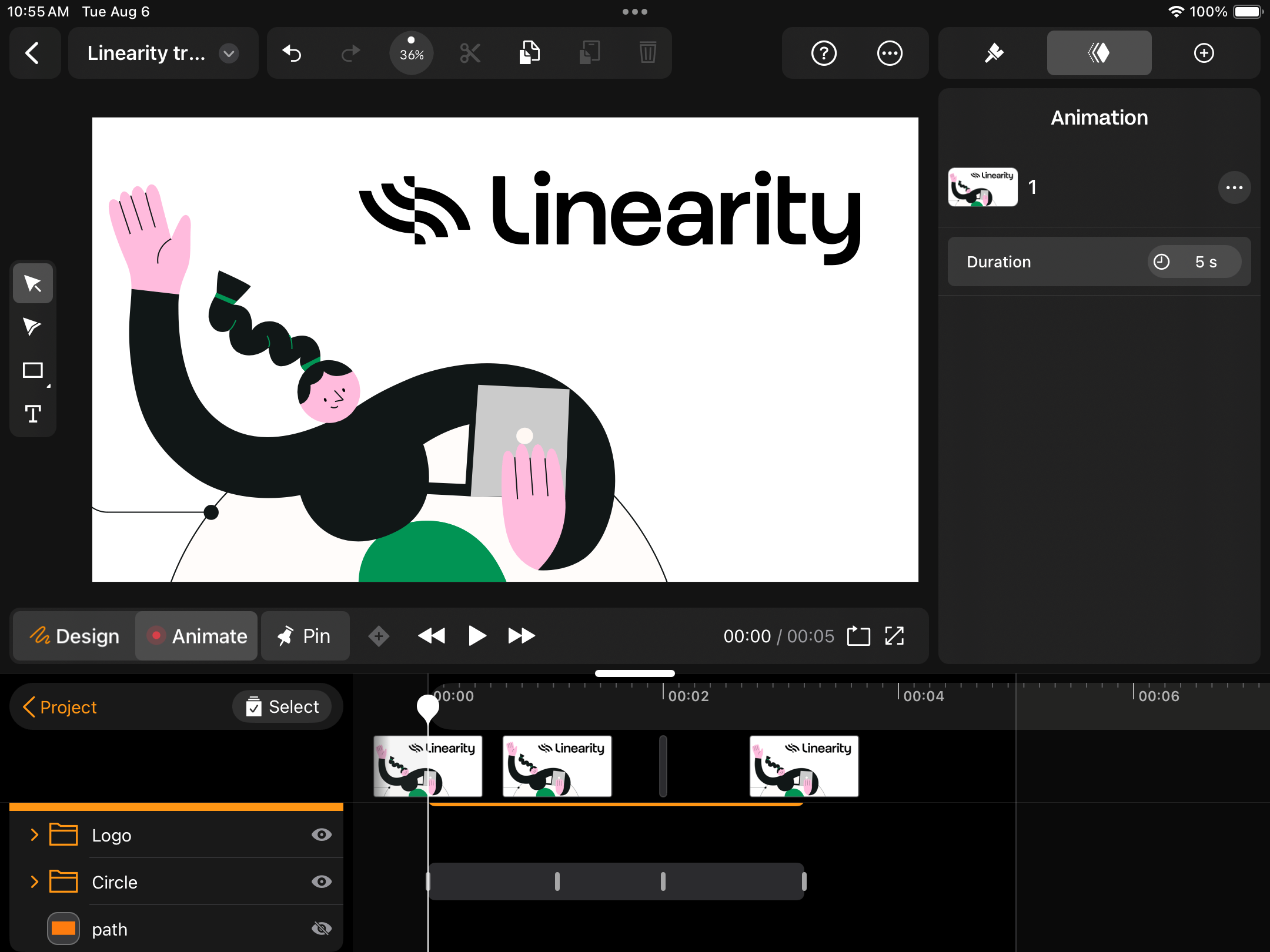Show the hidden path layer
This screenshot has width=1270, height=952.
click(321, 929)
